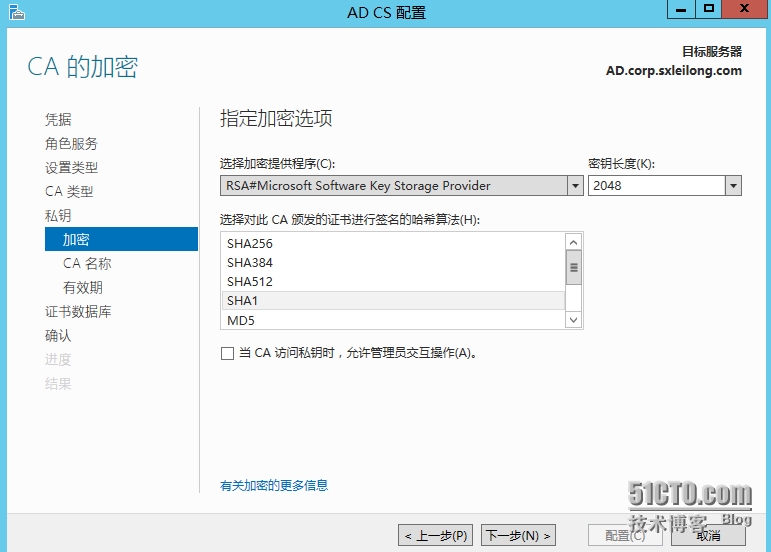This screenshot has height=552, width=771.
Task: Open the cryptographic provider dropdown arrow
Action: click(x=575, y=186)
